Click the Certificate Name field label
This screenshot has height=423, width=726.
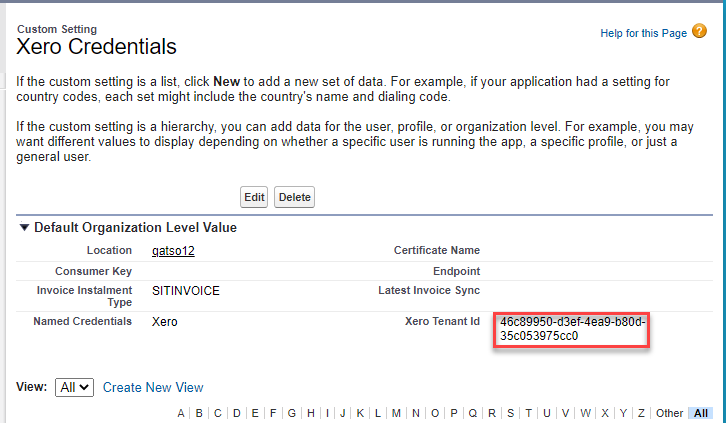437,250
